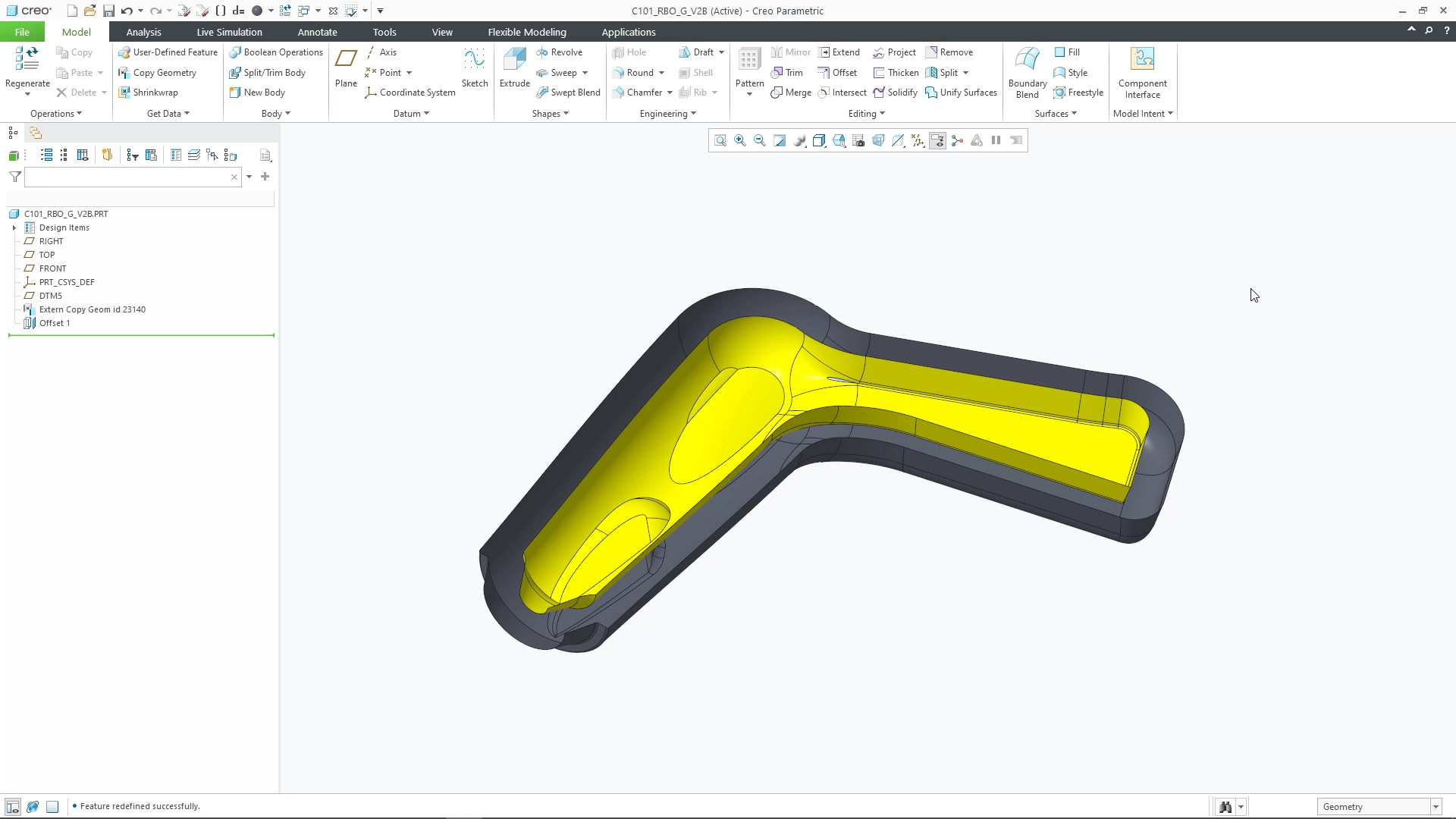Switch to the Analysis tab
Image resolution: width=1456 pixels, height=819 pixels.
(x=143, y=32)
